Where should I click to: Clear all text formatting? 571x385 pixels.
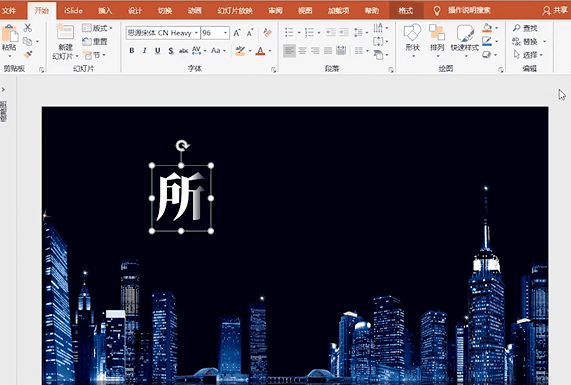coord(267,33)
